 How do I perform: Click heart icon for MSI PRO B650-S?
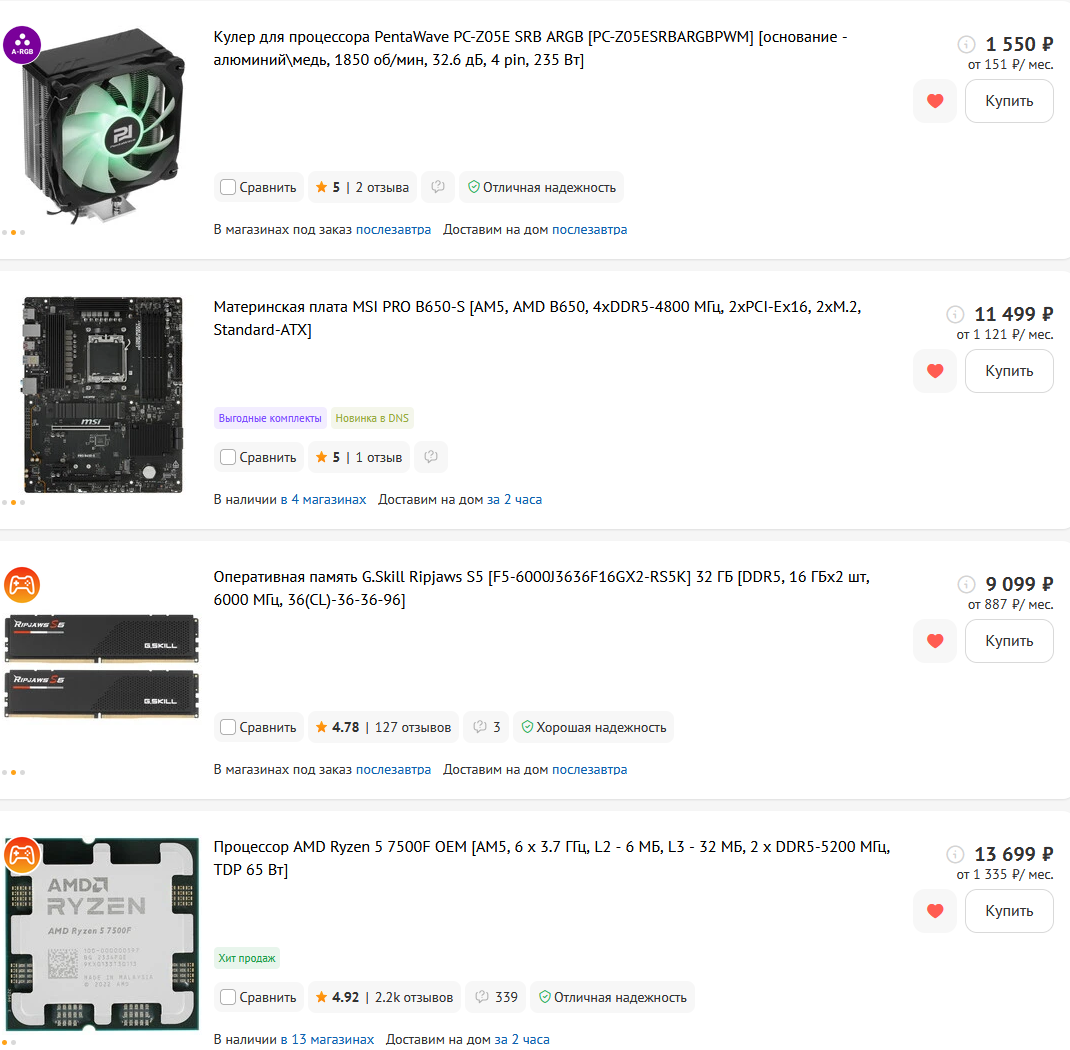coord(935,371)
